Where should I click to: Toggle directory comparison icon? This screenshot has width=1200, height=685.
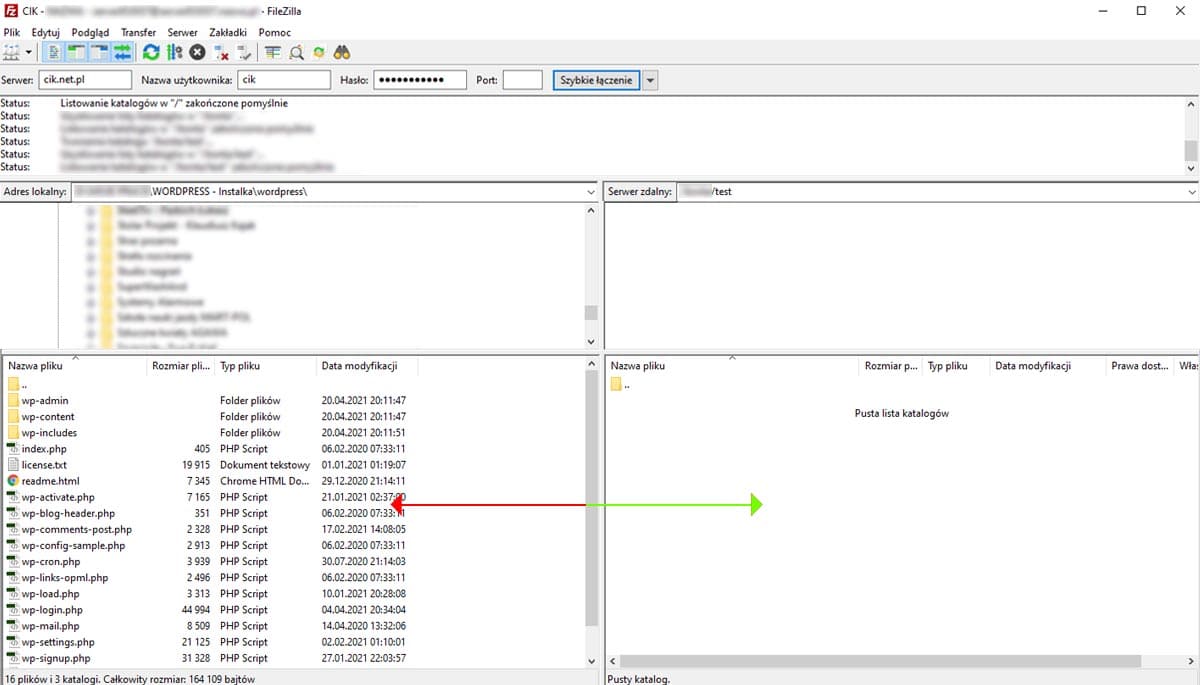[296, 52]
